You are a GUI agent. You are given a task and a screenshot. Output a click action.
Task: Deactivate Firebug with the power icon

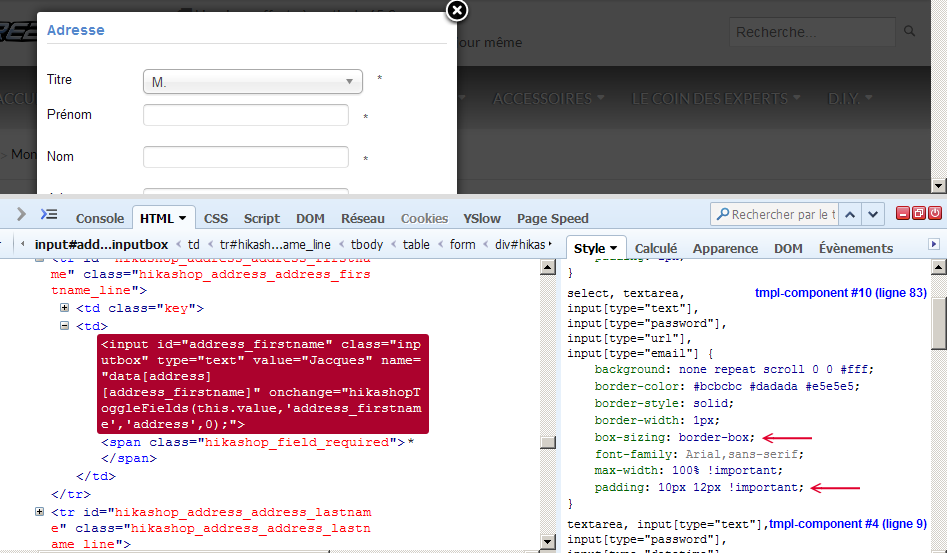tap(935, 213)
